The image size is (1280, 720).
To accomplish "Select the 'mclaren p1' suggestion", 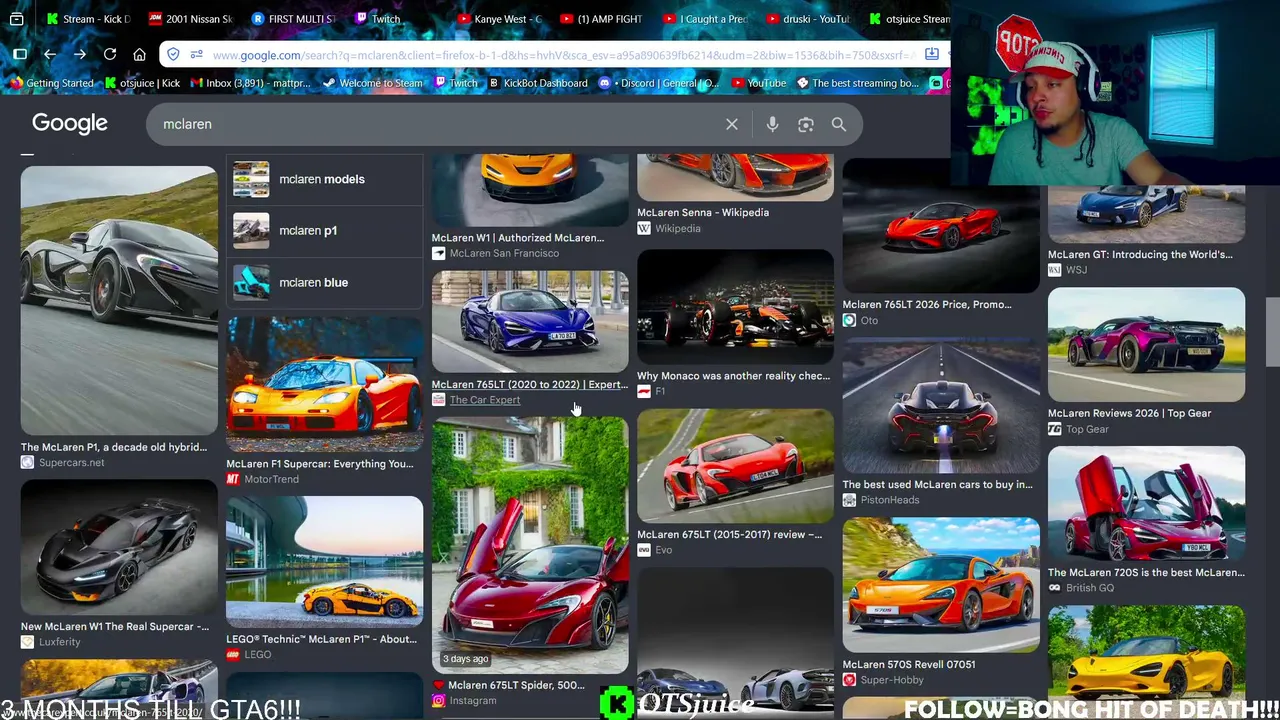I will point(324,230).
